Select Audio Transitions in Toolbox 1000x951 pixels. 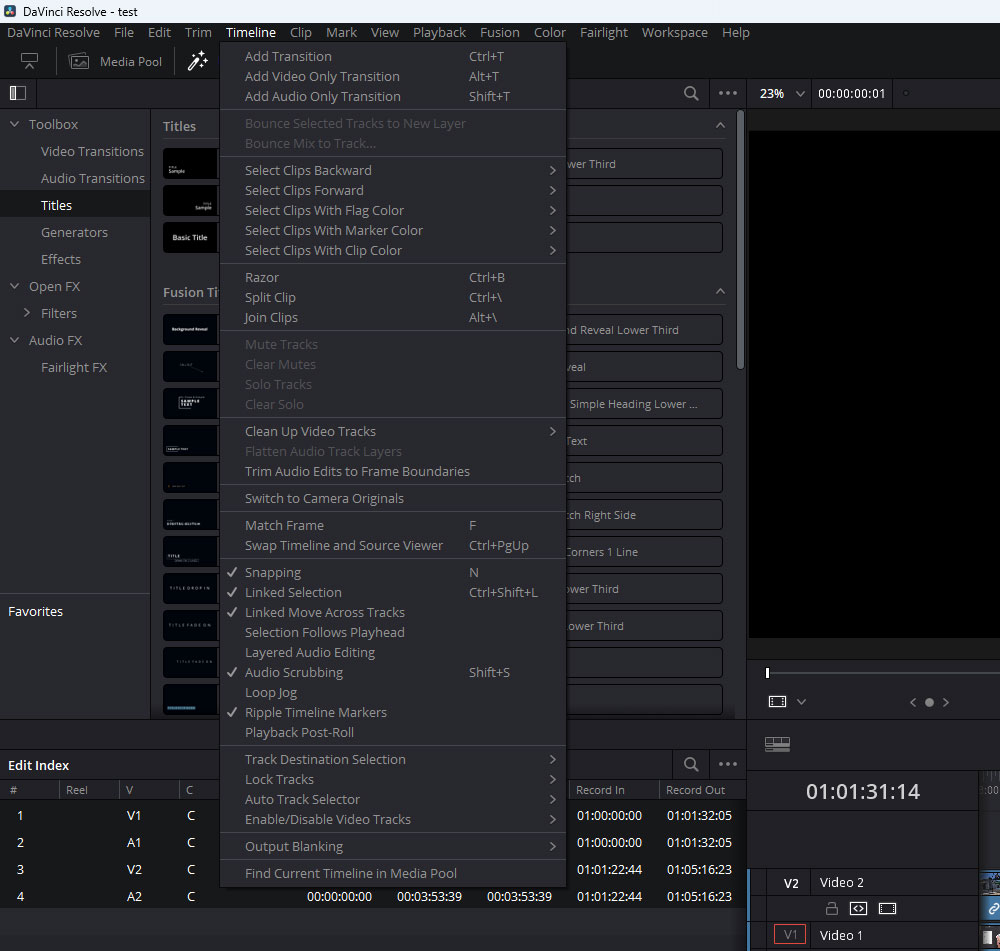click(92, 178)
